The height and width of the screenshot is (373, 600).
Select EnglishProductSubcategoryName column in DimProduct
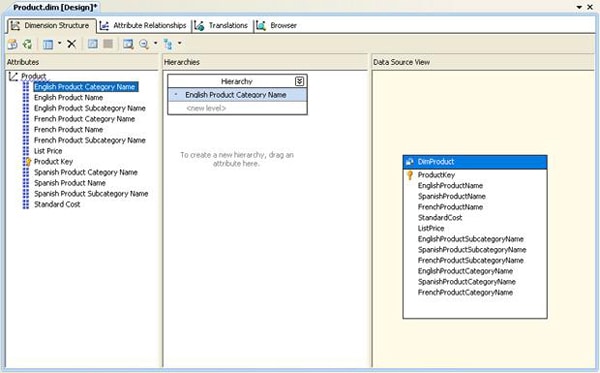(471, 239)
